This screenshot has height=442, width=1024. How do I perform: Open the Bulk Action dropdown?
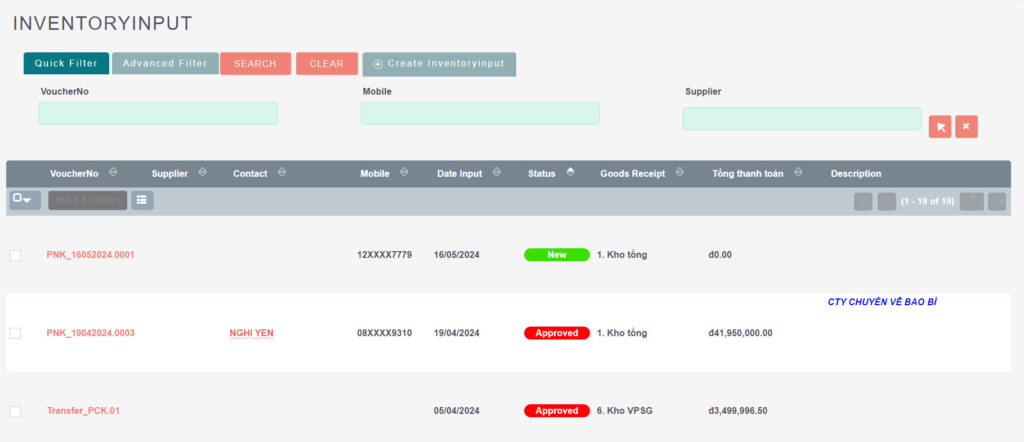[x=88, y=200]
